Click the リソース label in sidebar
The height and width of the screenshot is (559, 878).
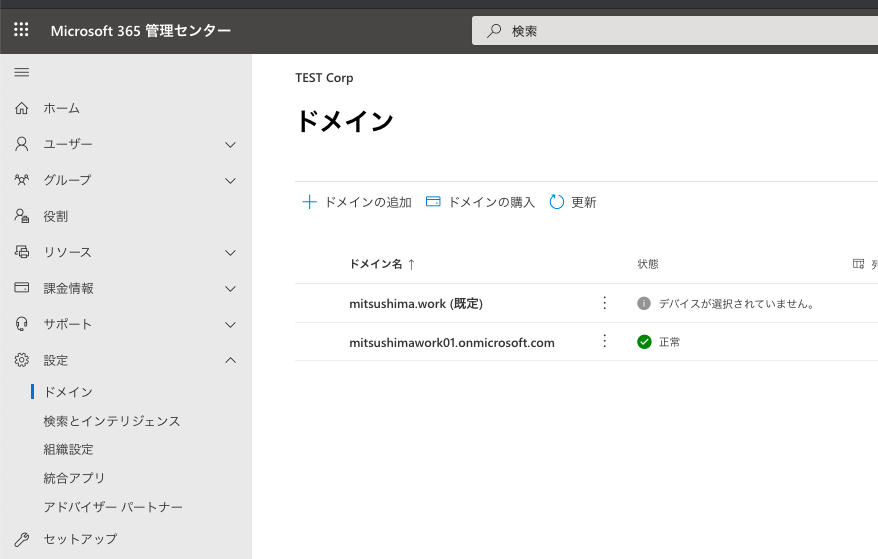[67, 253]
